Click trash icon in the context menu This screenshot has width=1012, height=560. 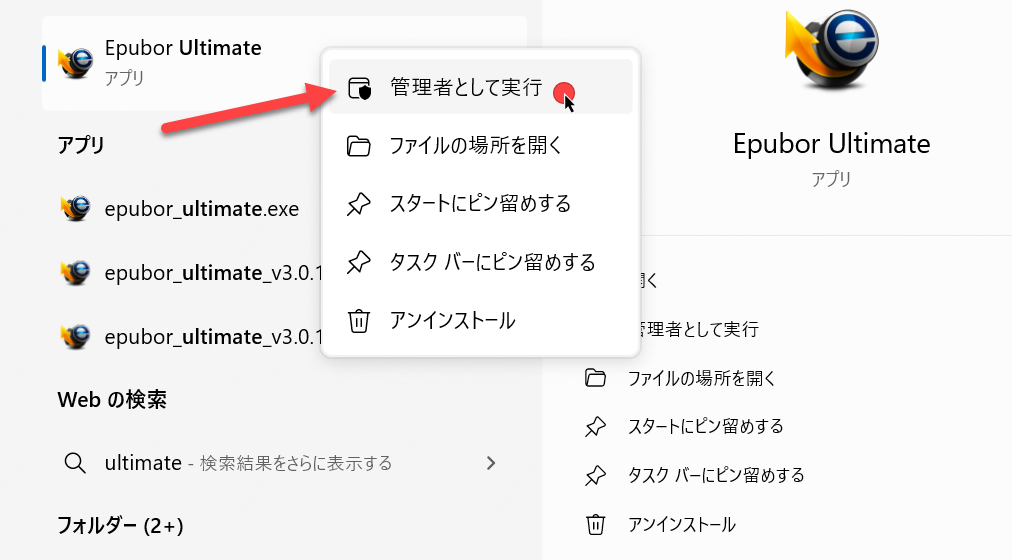coord(358,321)
